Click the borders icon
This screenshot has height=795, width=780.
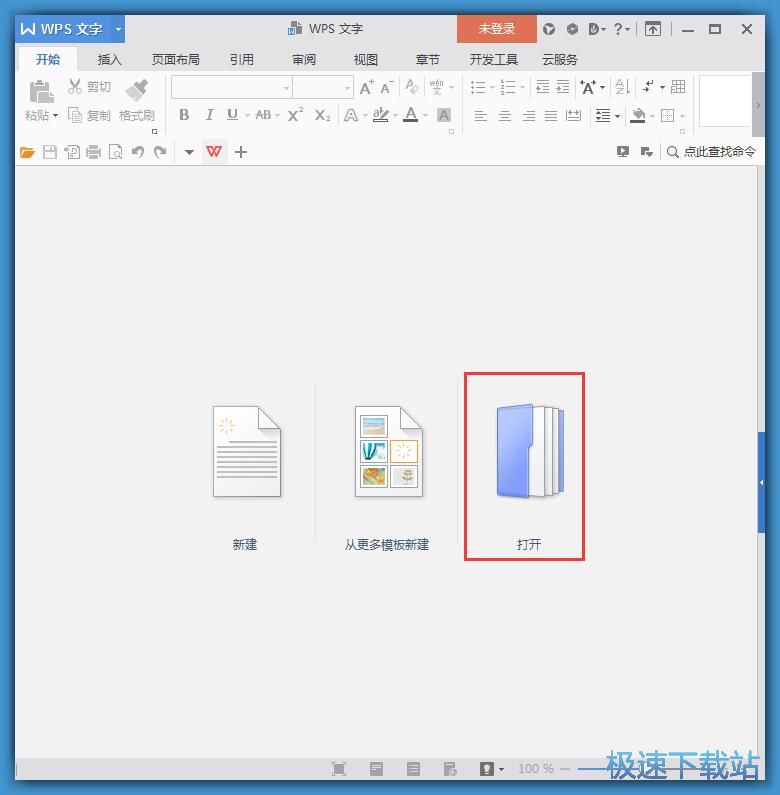668,116
